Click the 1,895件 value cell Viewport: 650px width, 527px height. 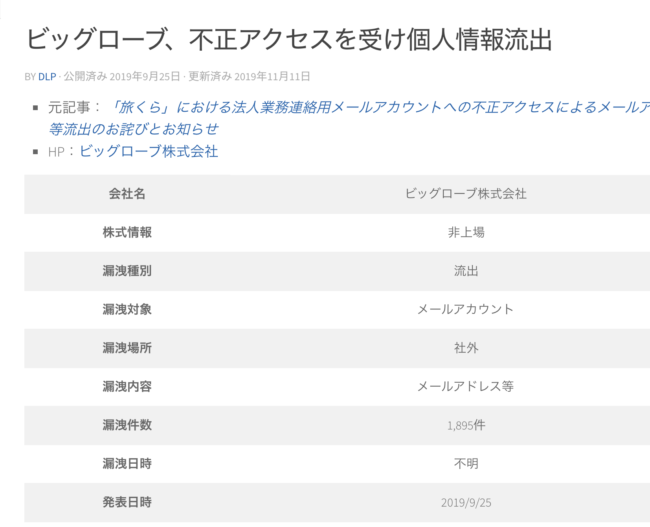tap(466, 425)
